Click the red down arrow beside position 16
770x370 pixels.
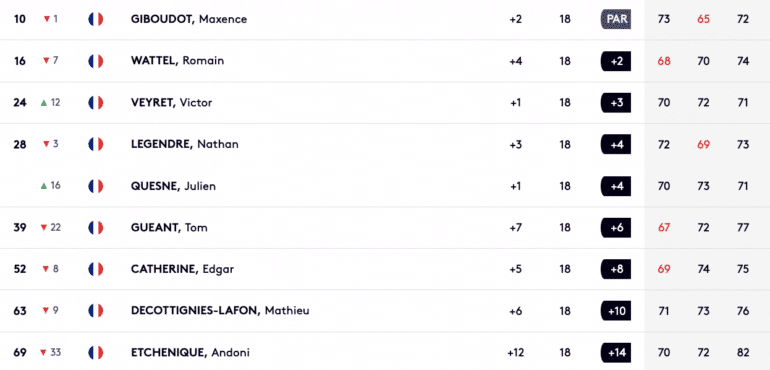(46, 61)
